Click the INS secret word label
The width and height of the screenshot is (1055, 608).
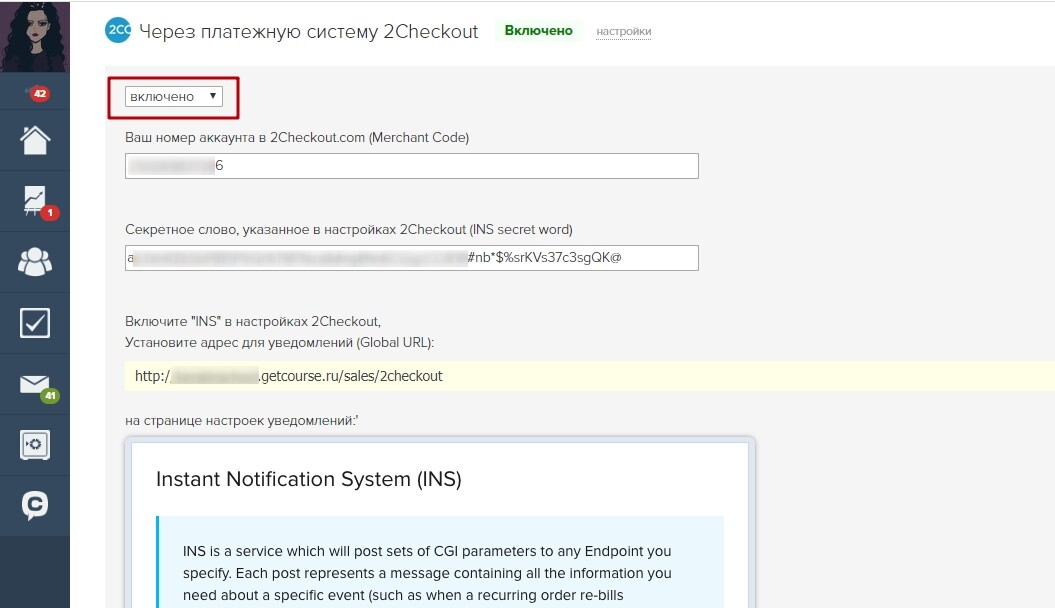tap(349, 229)
